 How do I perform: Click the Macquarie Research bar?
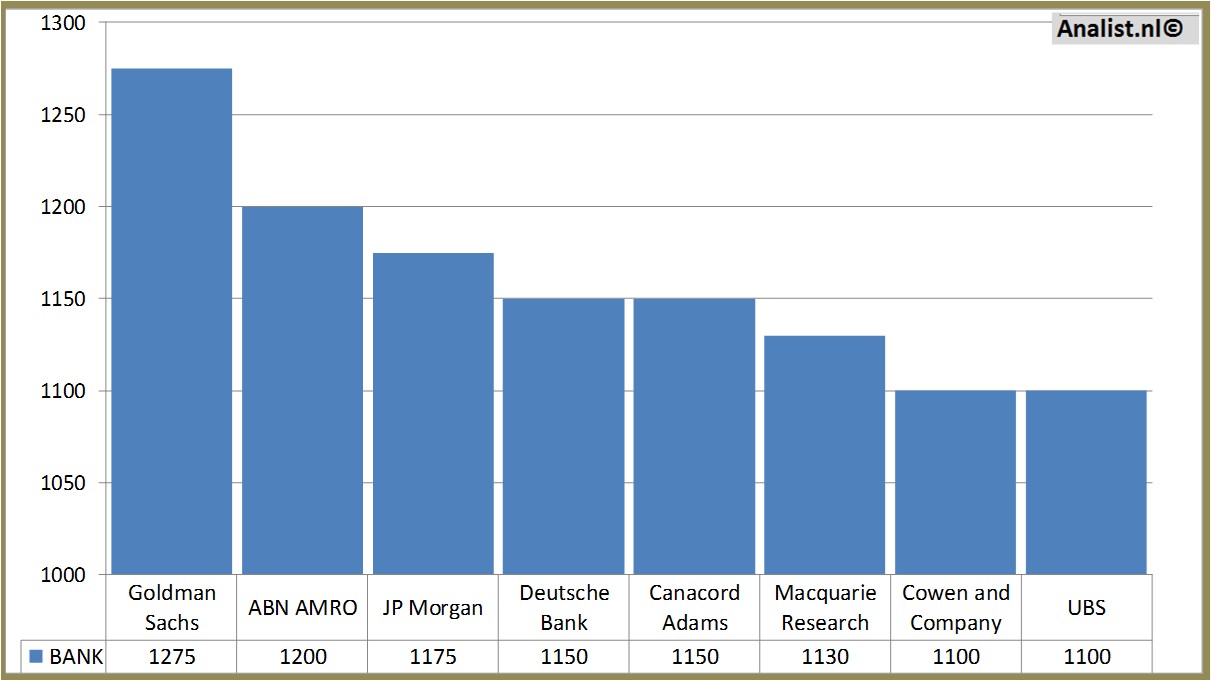825,455
